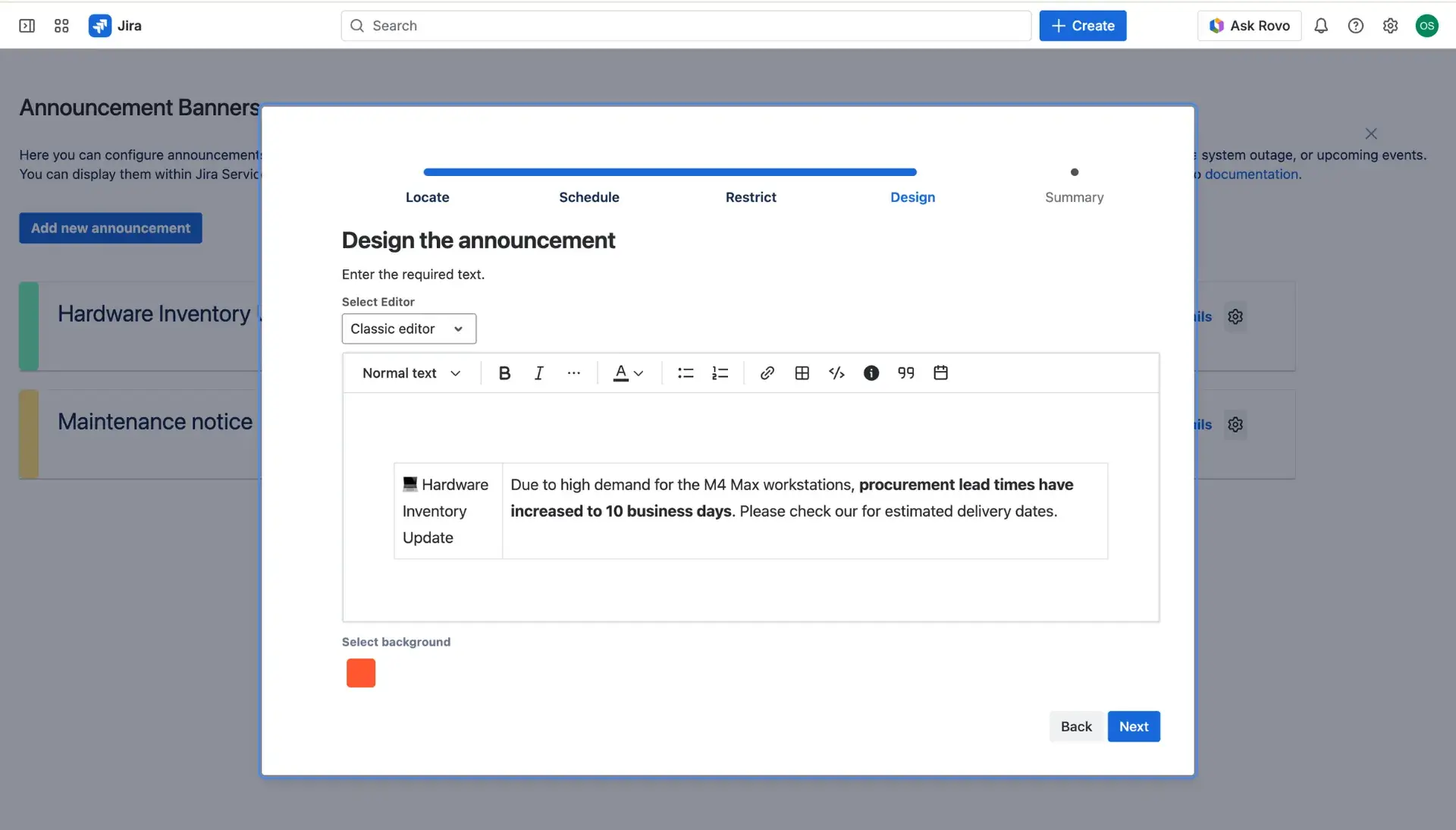1456x830 pixels.
Task: Click the Next button
Action: pyautogui.click(x=1133, y=726)
